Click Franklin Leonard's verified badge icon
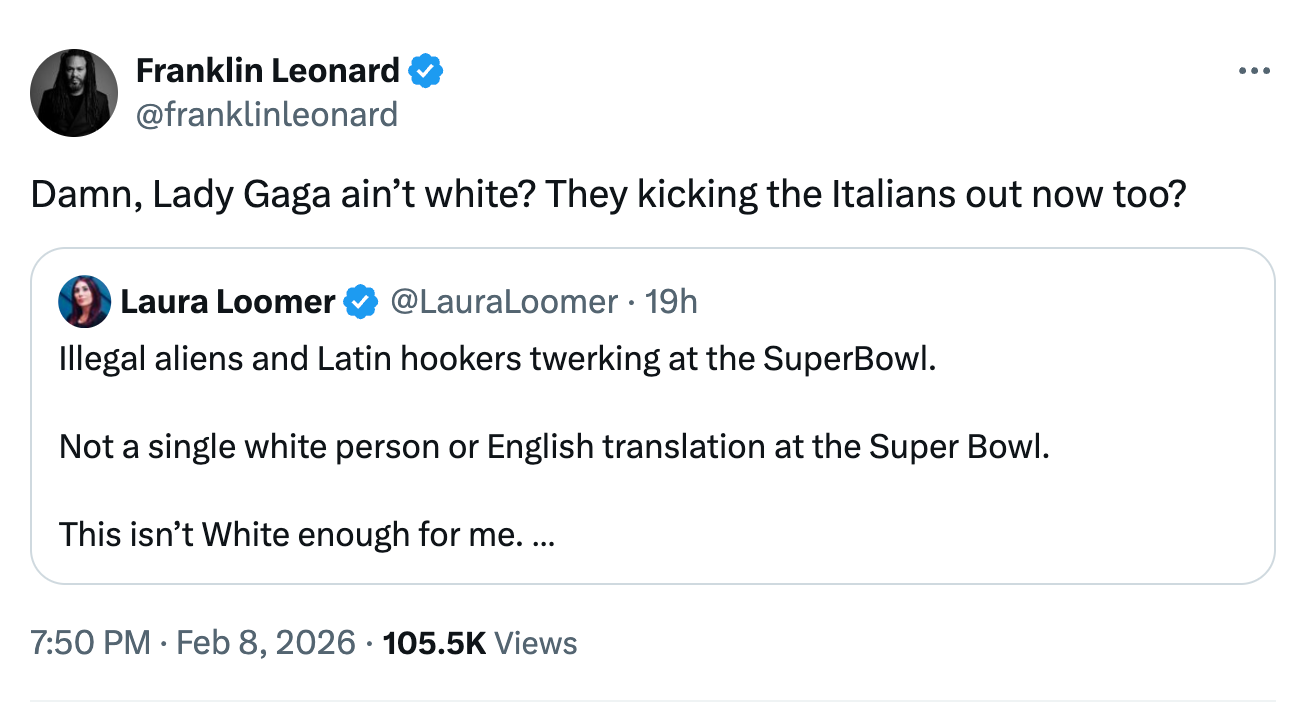Viewport: 1303px width, 714px height. coord(426,69)
